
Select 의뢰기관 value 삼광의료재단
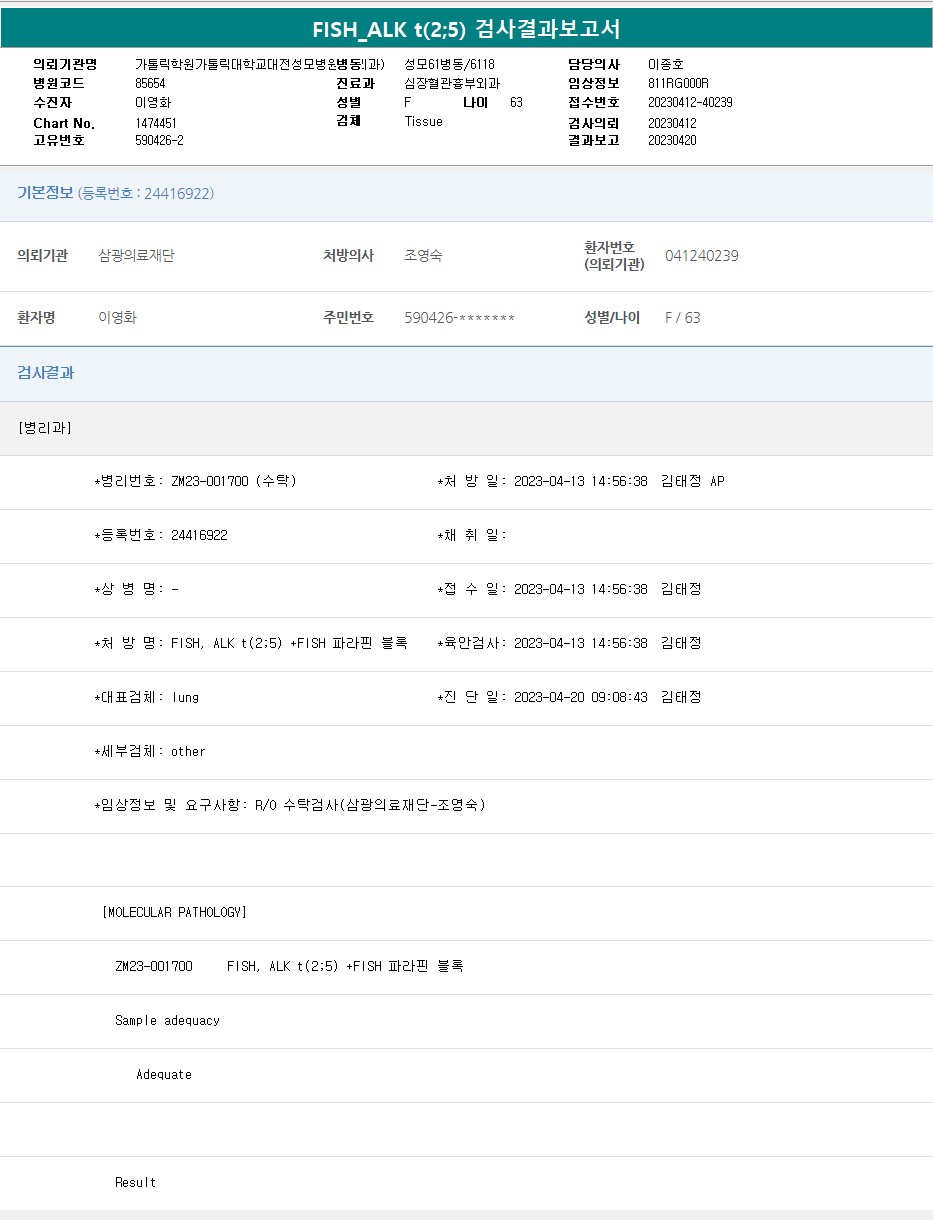point(136,256)
